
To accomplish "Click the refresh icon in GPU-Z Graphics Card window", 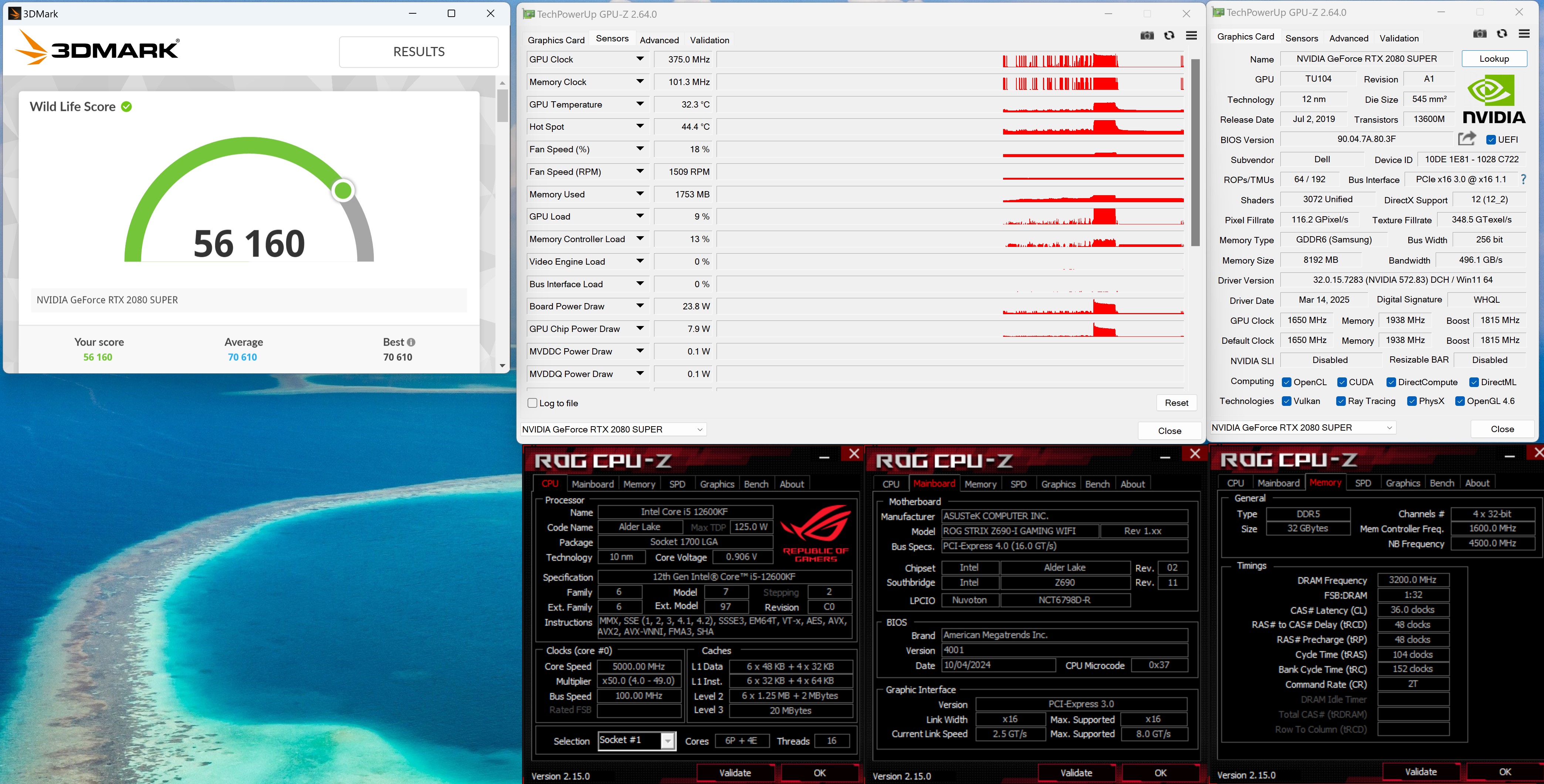I will click(x=1501, y=34).
